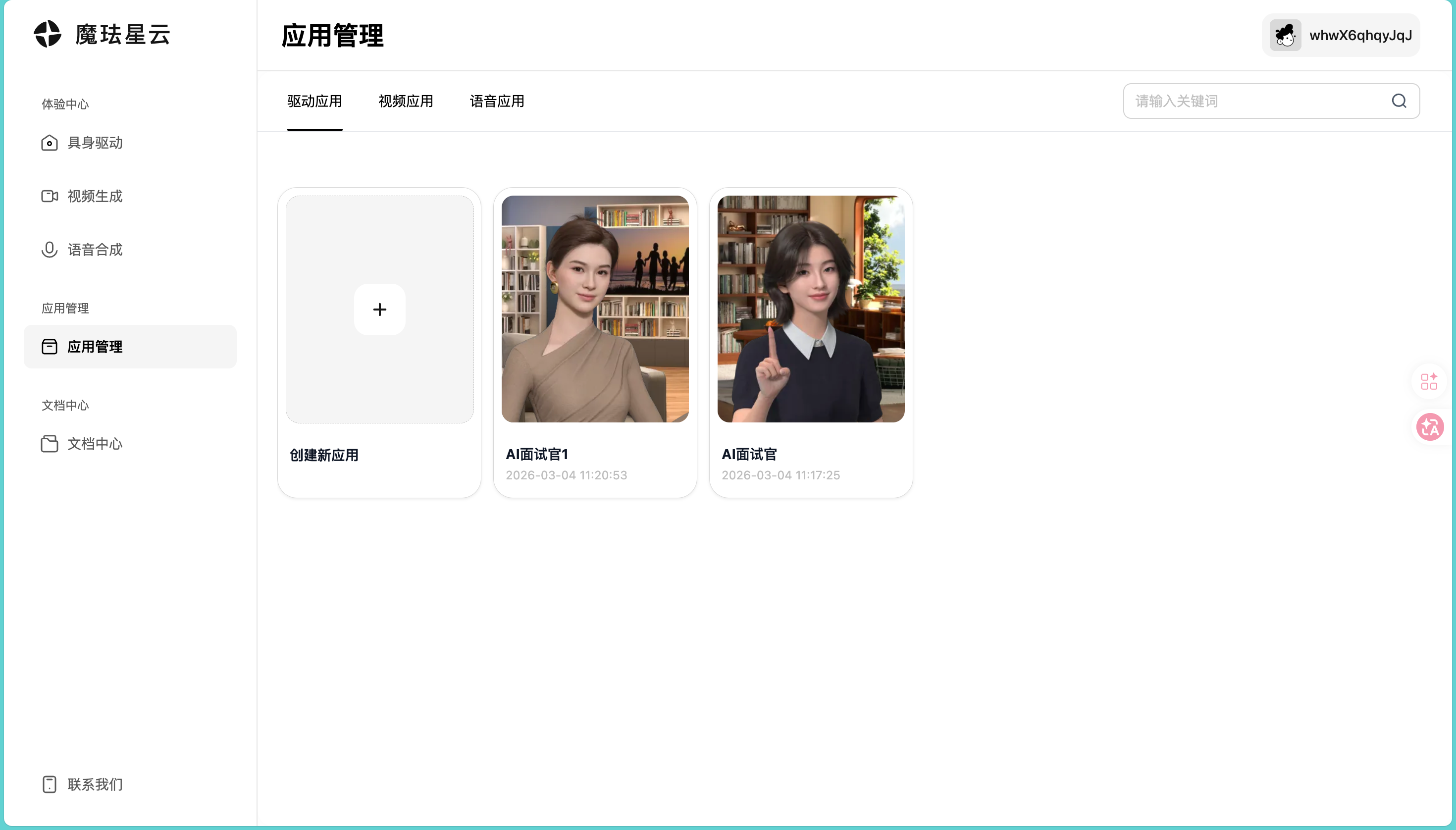This screenshot has height=830, width=1456.
Task: Click the floating apps grid icon
Action: pyautogui.click(x=1429, y=381)
